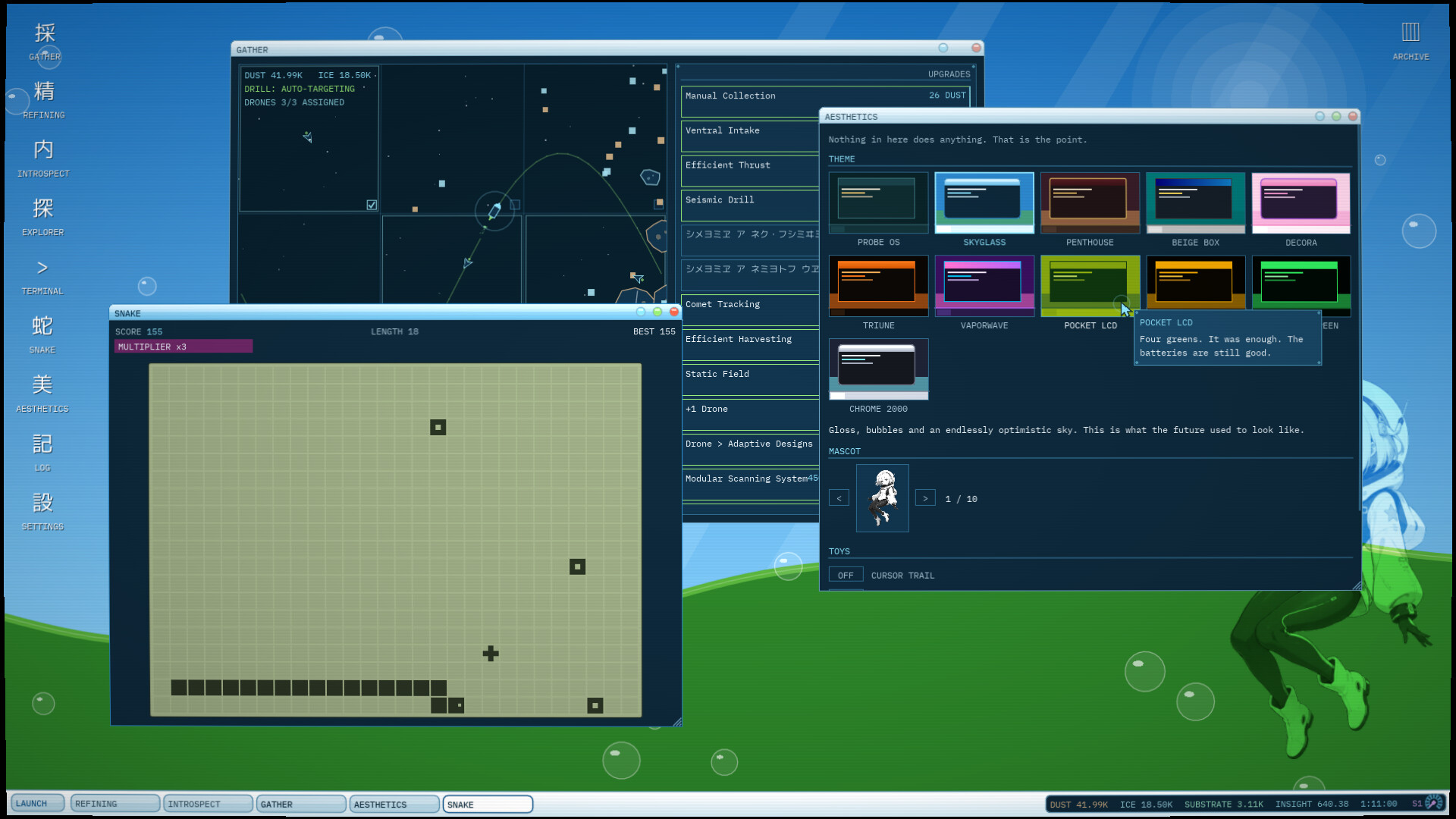Show previous mascot with left arrow
Viewport: 1456px width, 819px height.
[839, 498]
